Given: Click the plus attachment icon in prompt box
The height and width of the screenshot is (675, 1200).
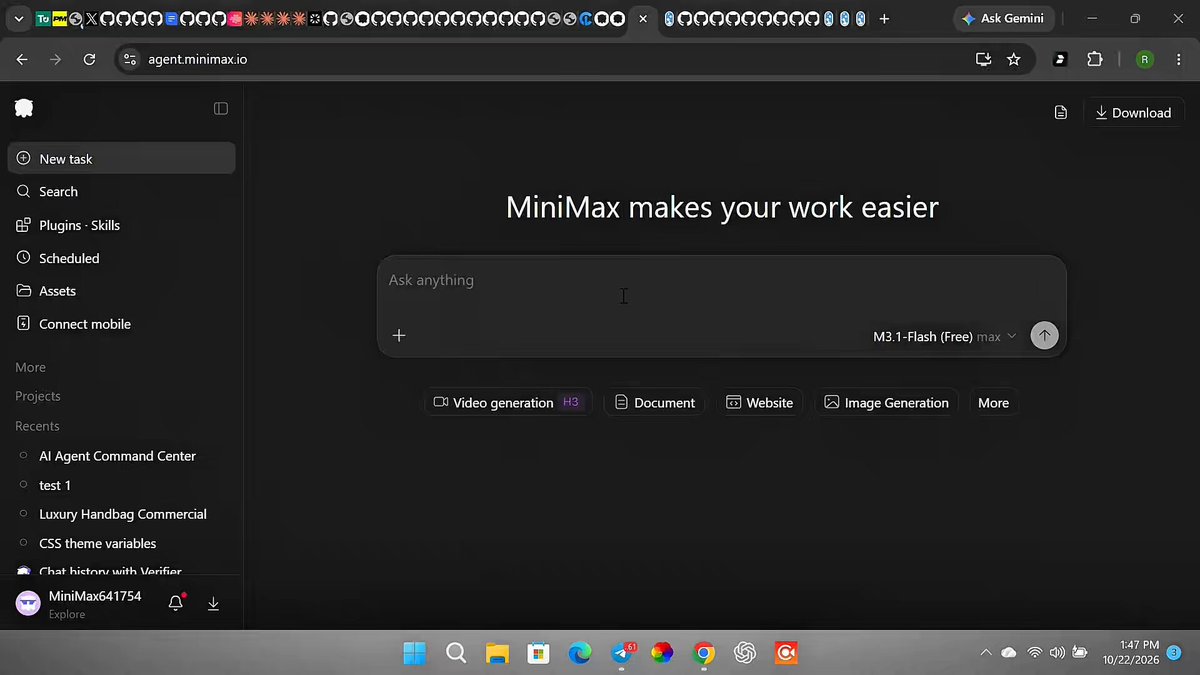Looking at the screenshot, I should click(399, 335).
